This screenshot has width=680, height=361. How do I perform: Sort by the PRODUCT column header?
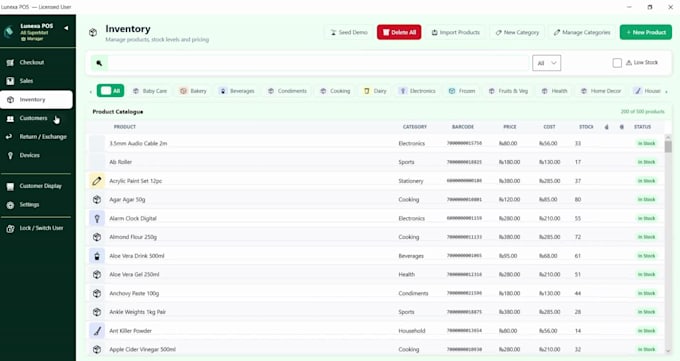(125, 127)
